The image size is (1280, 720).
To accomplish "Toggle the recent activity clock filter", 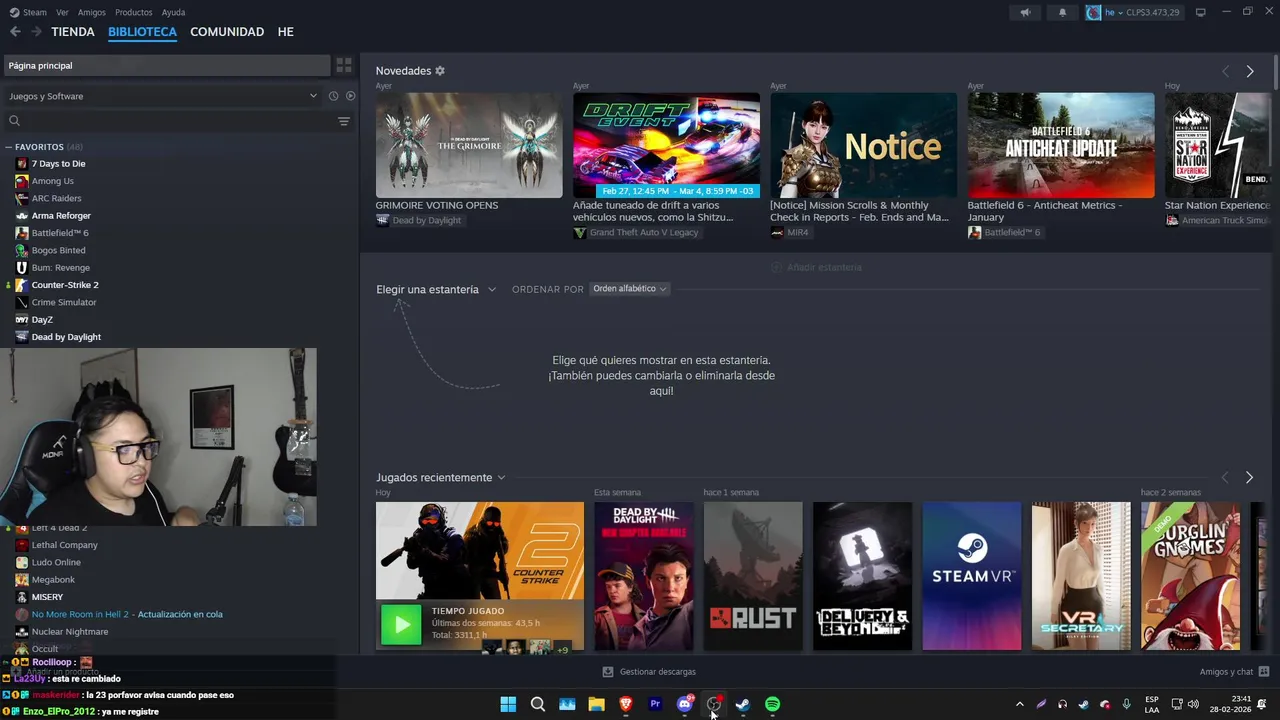I will 333,96.
